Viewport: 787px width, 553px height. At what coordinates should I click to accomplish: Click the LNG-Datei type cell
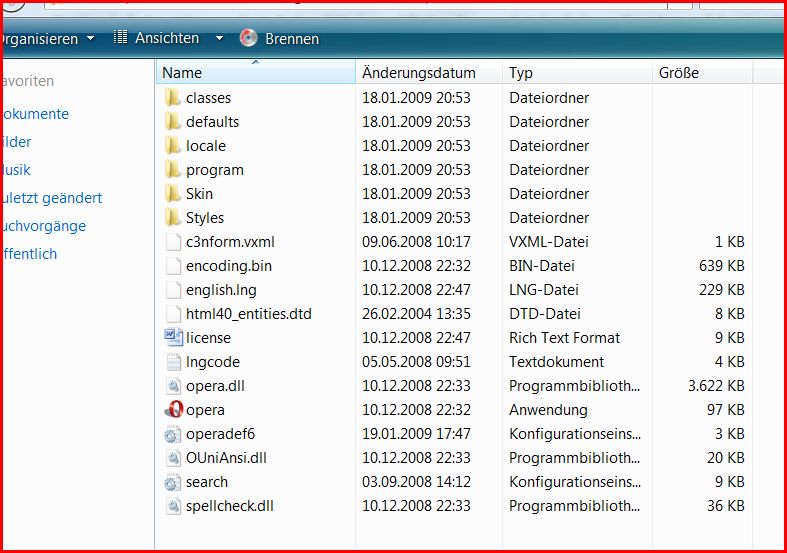point(544,290)
